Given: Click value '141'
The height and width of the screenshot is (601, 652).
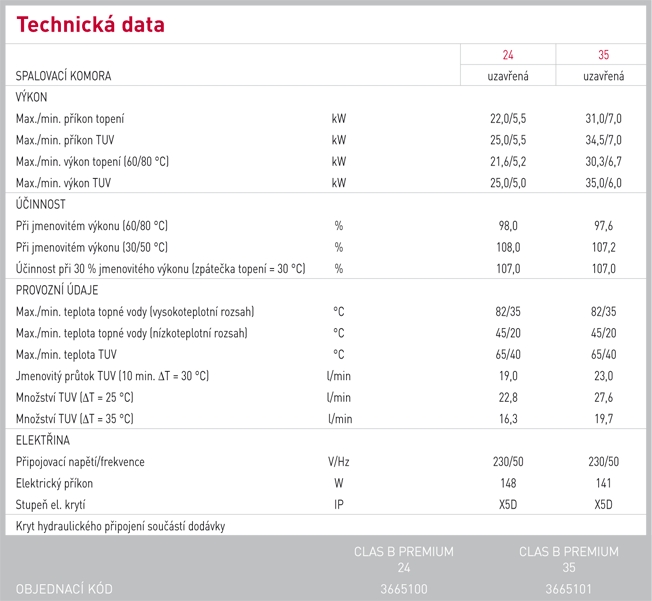Looking at the screenshot, I should coord(603,483).
